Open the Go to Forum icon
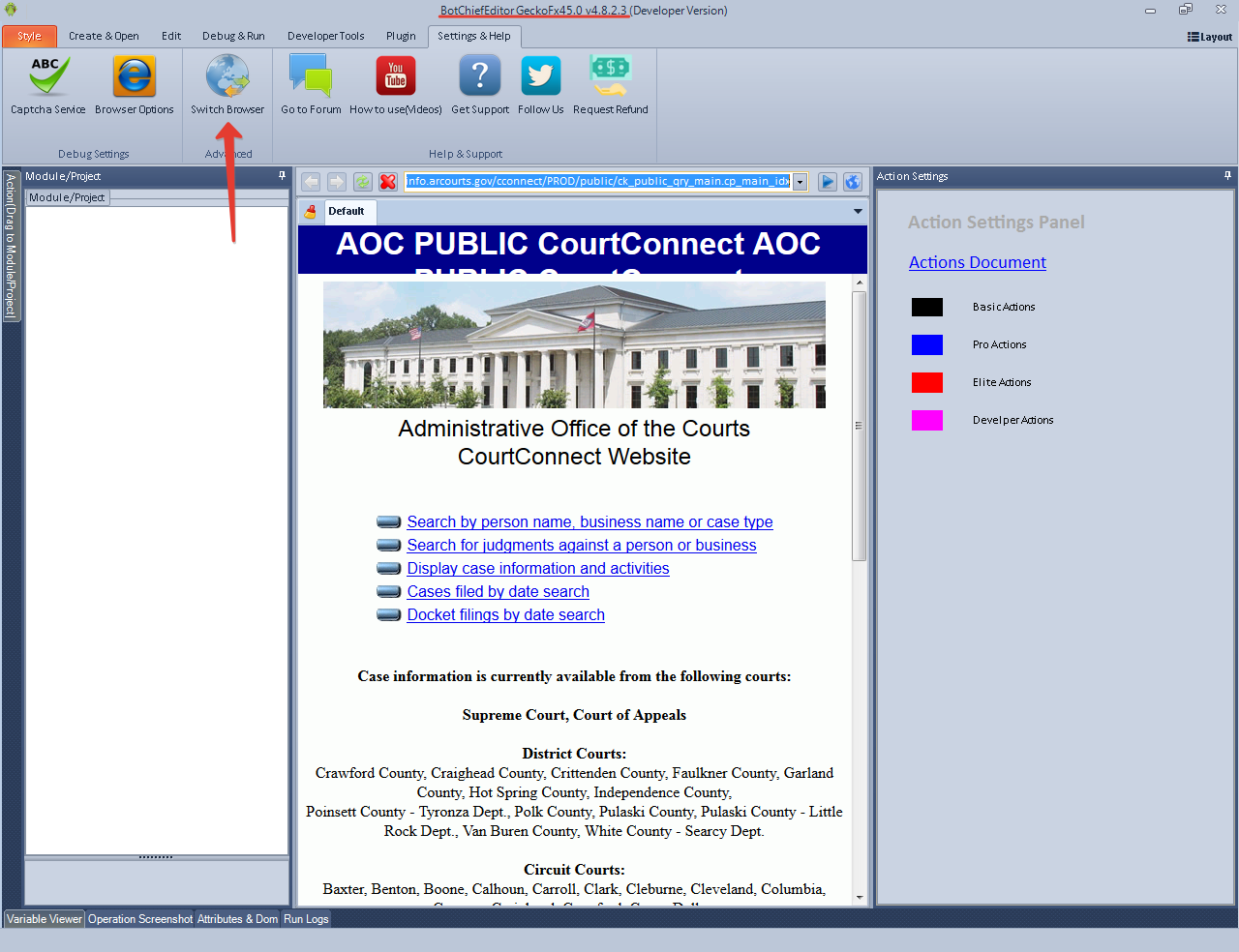This screenshot has width=1239, height=952. click(311, 77)
